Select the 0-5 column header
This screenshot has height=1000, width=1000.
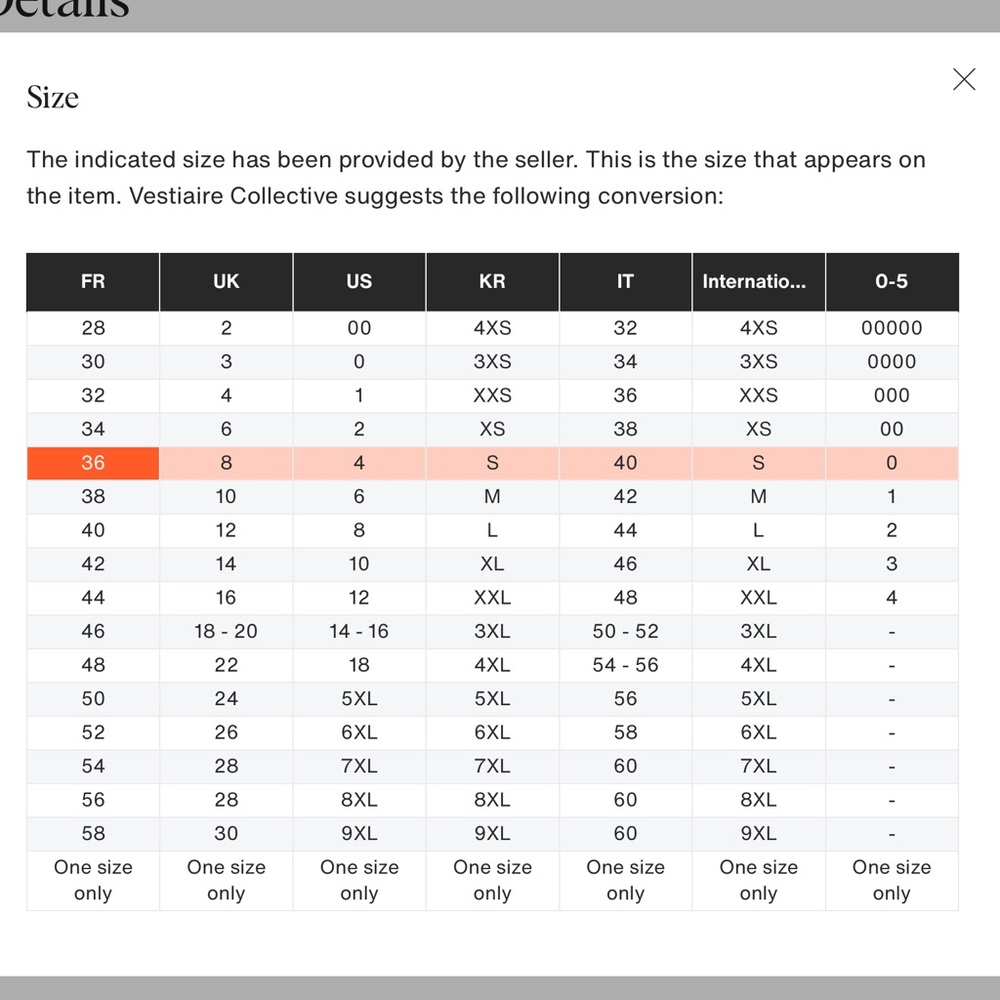pos(892,281)
